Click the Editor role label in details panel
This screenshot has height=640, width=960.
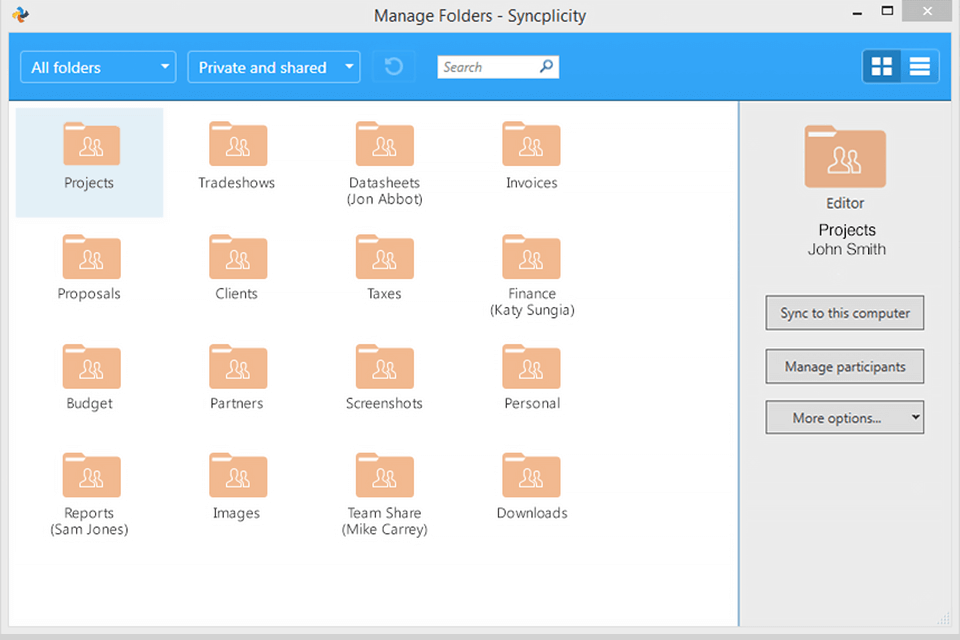point(845,203)
